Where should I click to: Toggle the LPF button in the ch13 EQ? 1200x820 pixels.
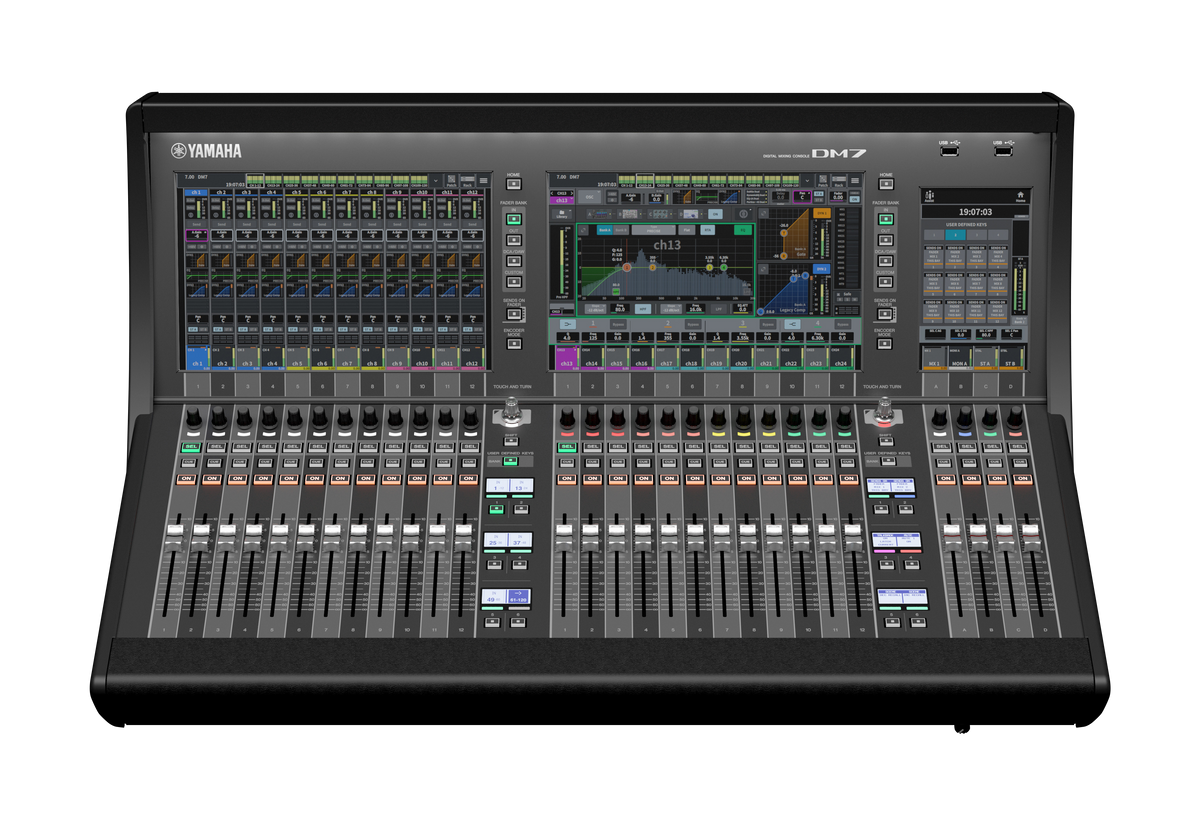coord(719,309)
